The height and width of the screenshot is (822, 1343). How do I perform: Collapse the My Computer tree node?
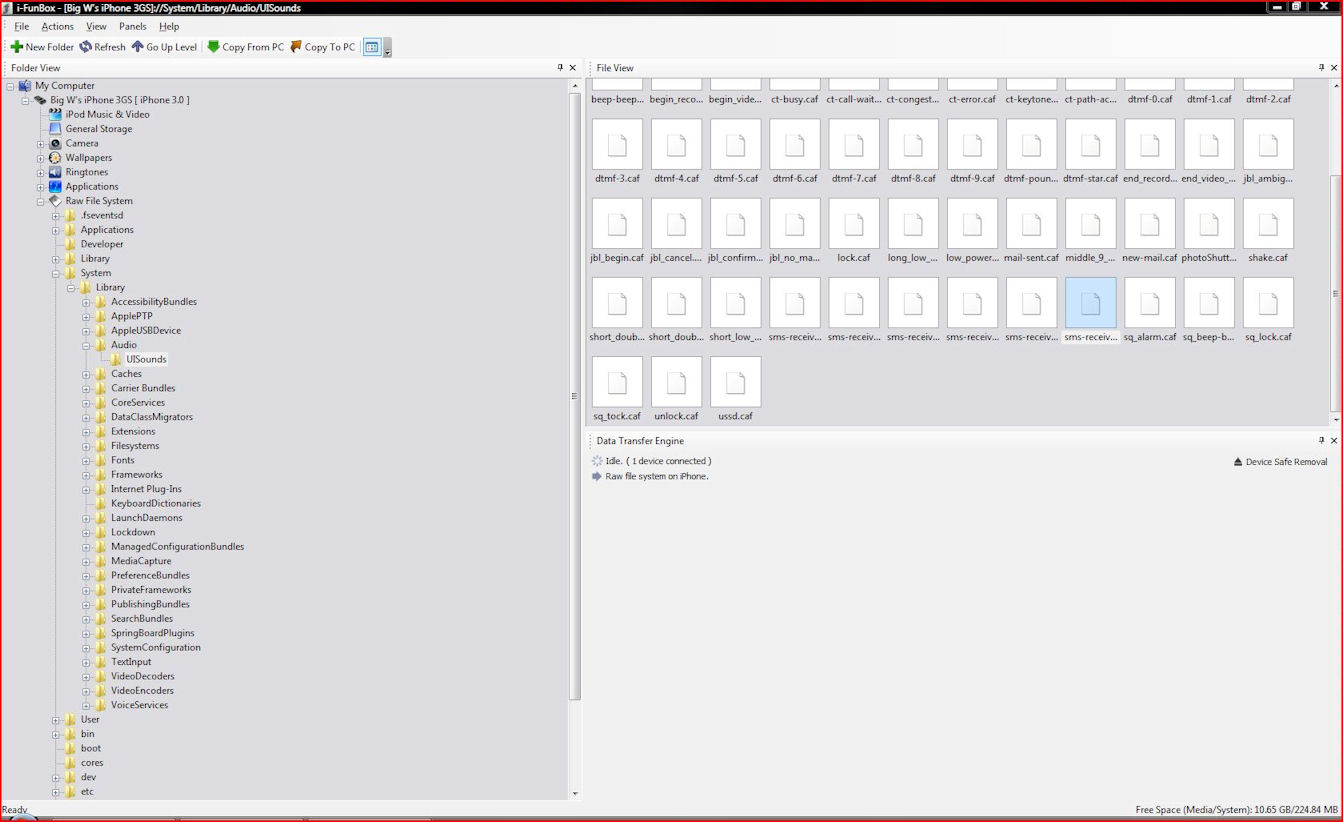coord(10,86)
